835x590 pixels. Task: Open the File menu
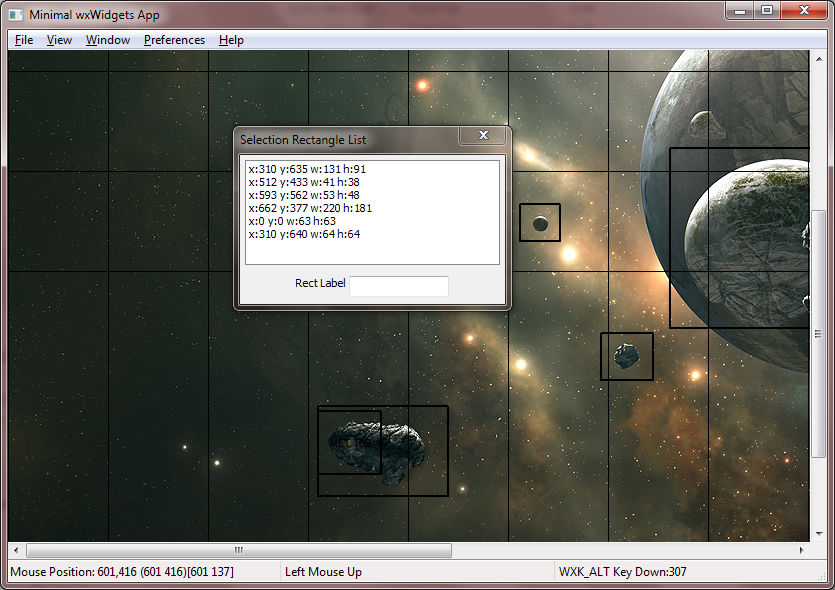coord(24,40)
